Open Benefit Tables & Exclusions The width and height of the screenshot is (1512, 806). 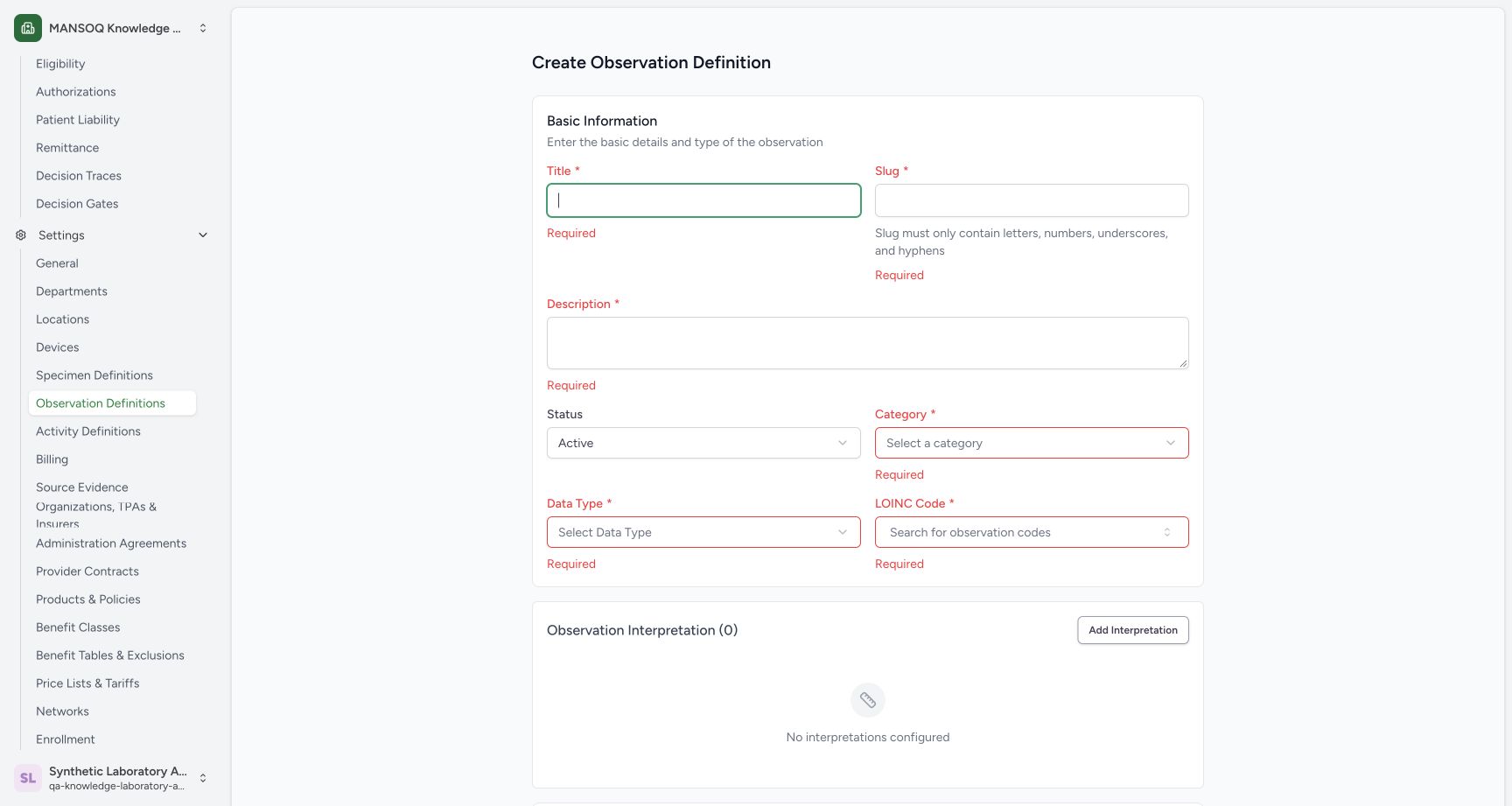pyautogui.click(x=110, y=655)
